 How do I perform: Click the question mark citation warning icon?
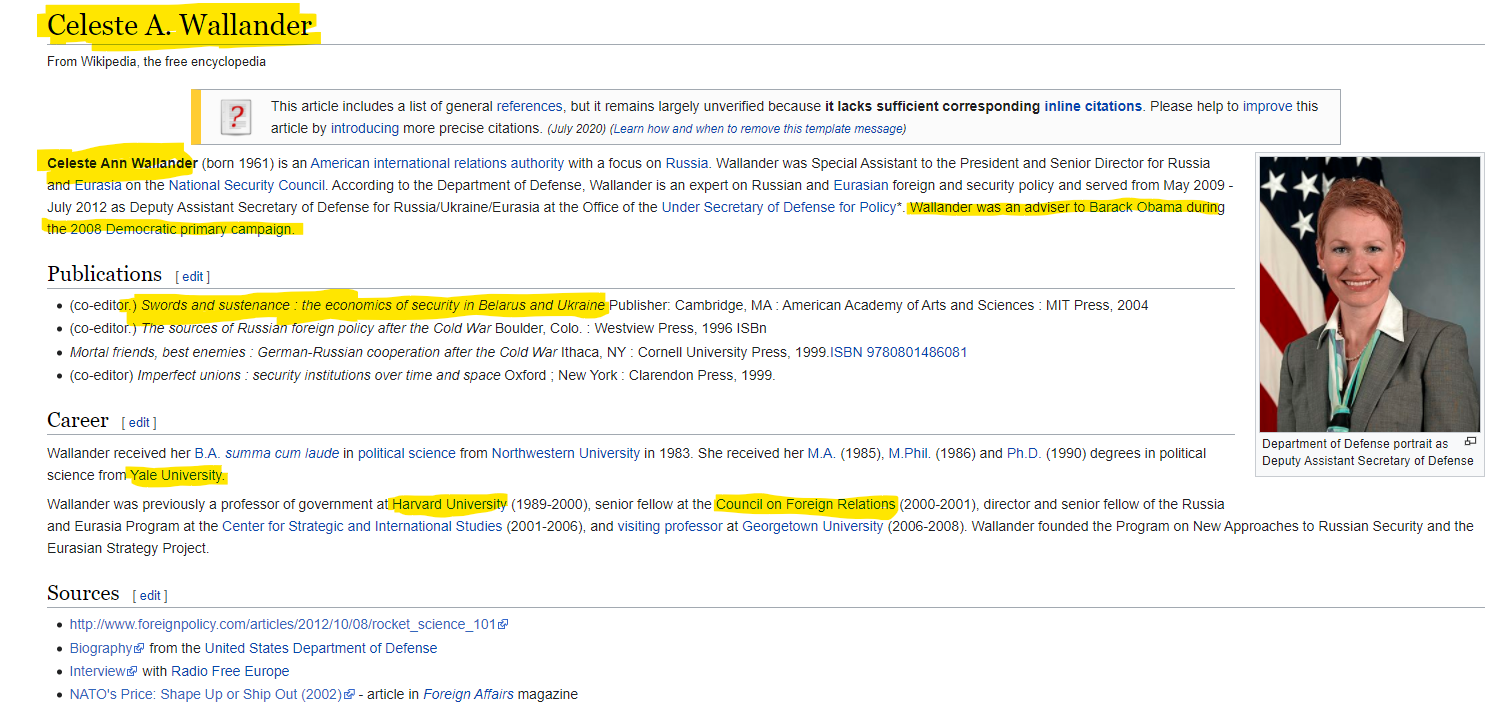point(235,117)
